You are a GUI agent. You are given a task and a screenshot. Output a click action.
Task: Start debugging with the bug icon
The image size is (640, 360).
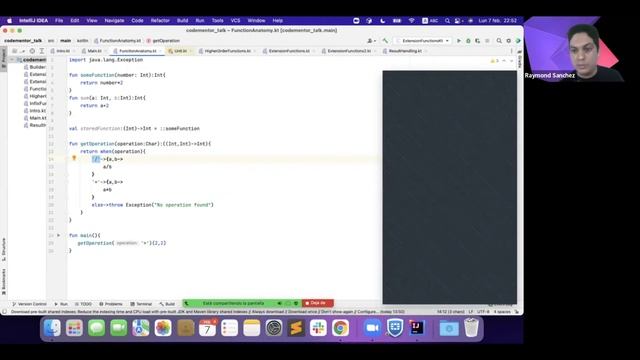coord(468,41)
